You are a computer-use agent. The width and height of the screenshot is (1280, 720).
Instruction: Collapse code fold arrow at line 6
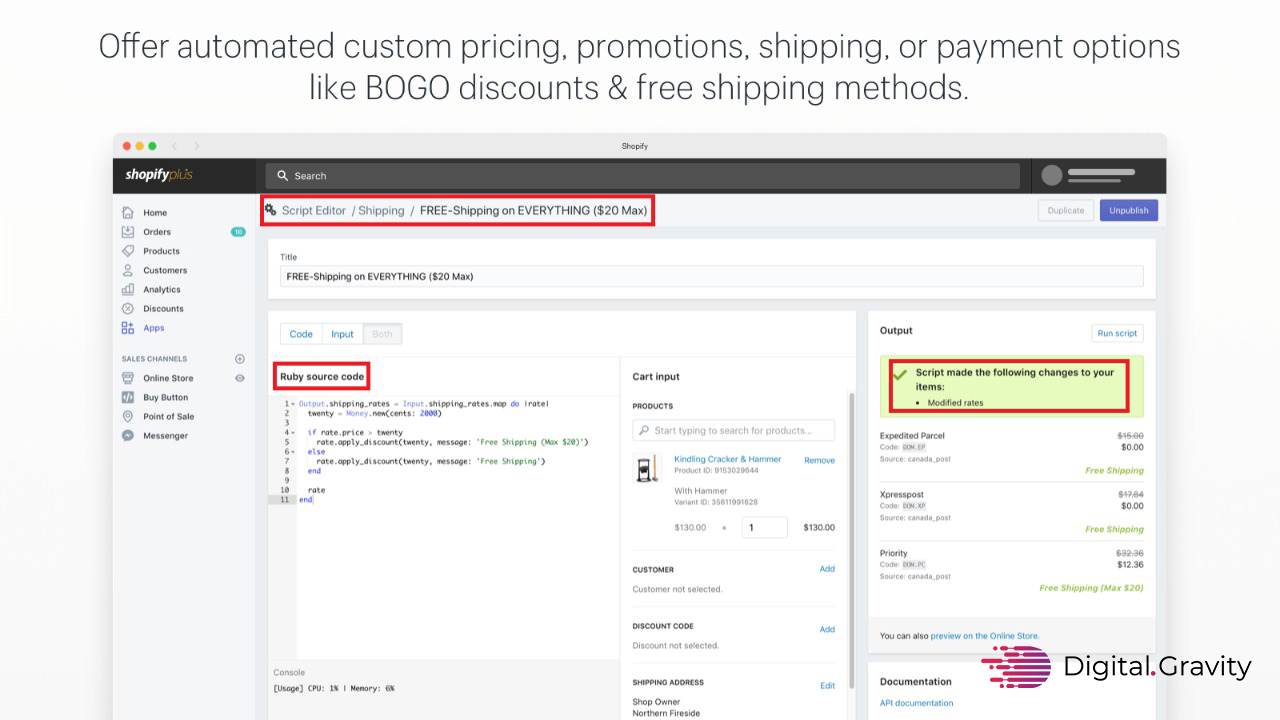pyautogui.click(x=292, y=452)
